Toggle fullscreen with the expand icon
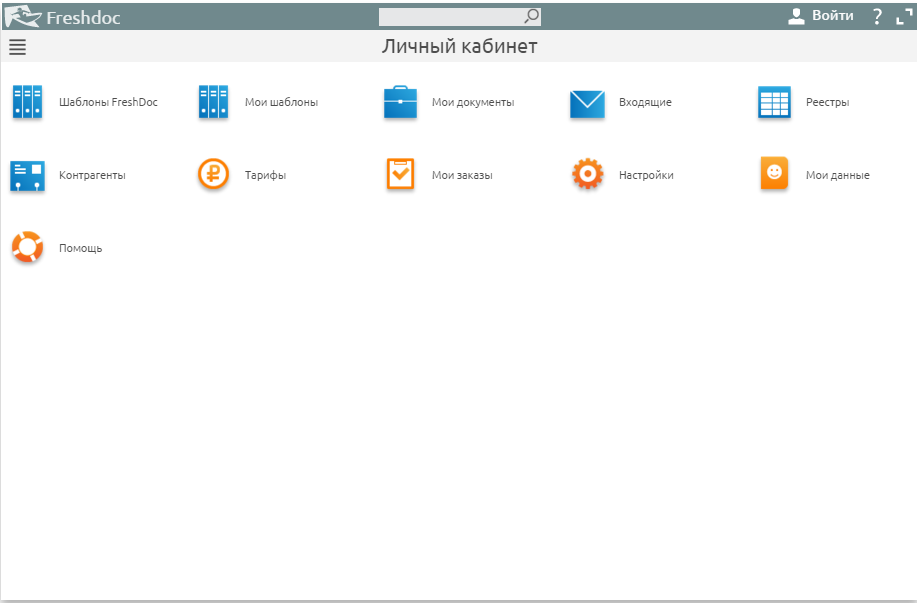 coord(904,17)
